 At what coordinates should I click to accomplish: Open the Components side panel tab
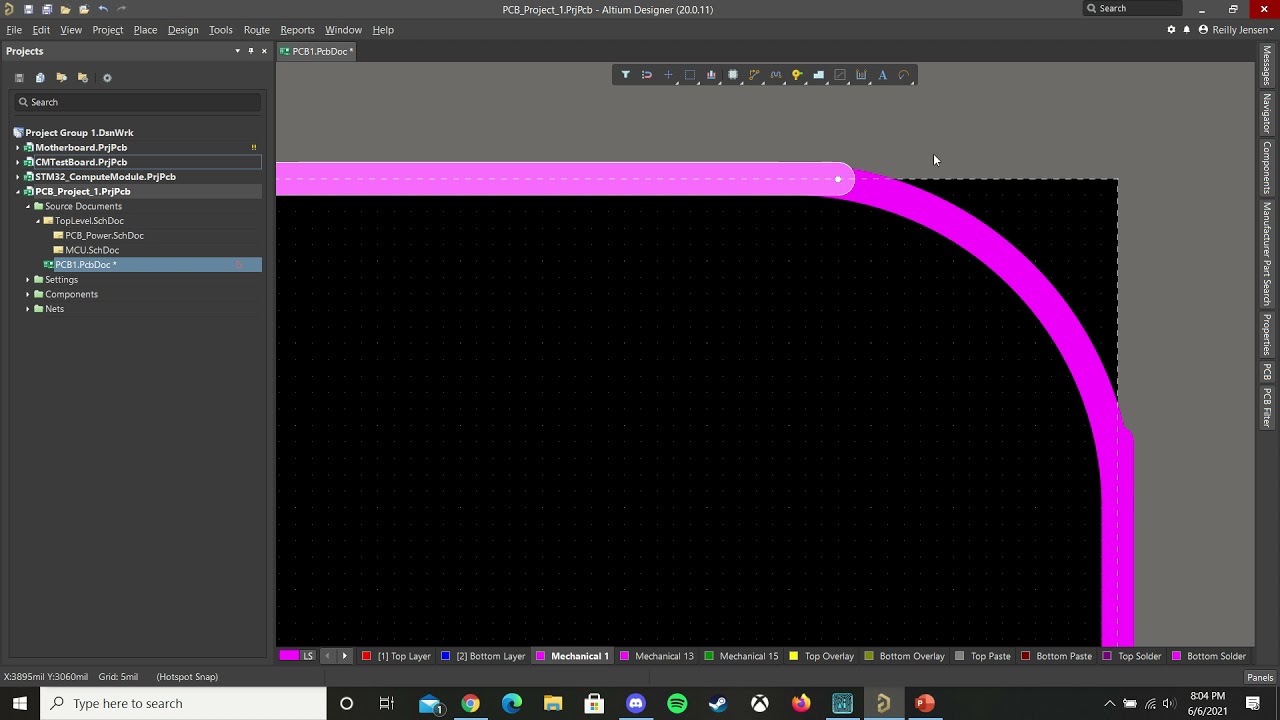(1267, 167)
